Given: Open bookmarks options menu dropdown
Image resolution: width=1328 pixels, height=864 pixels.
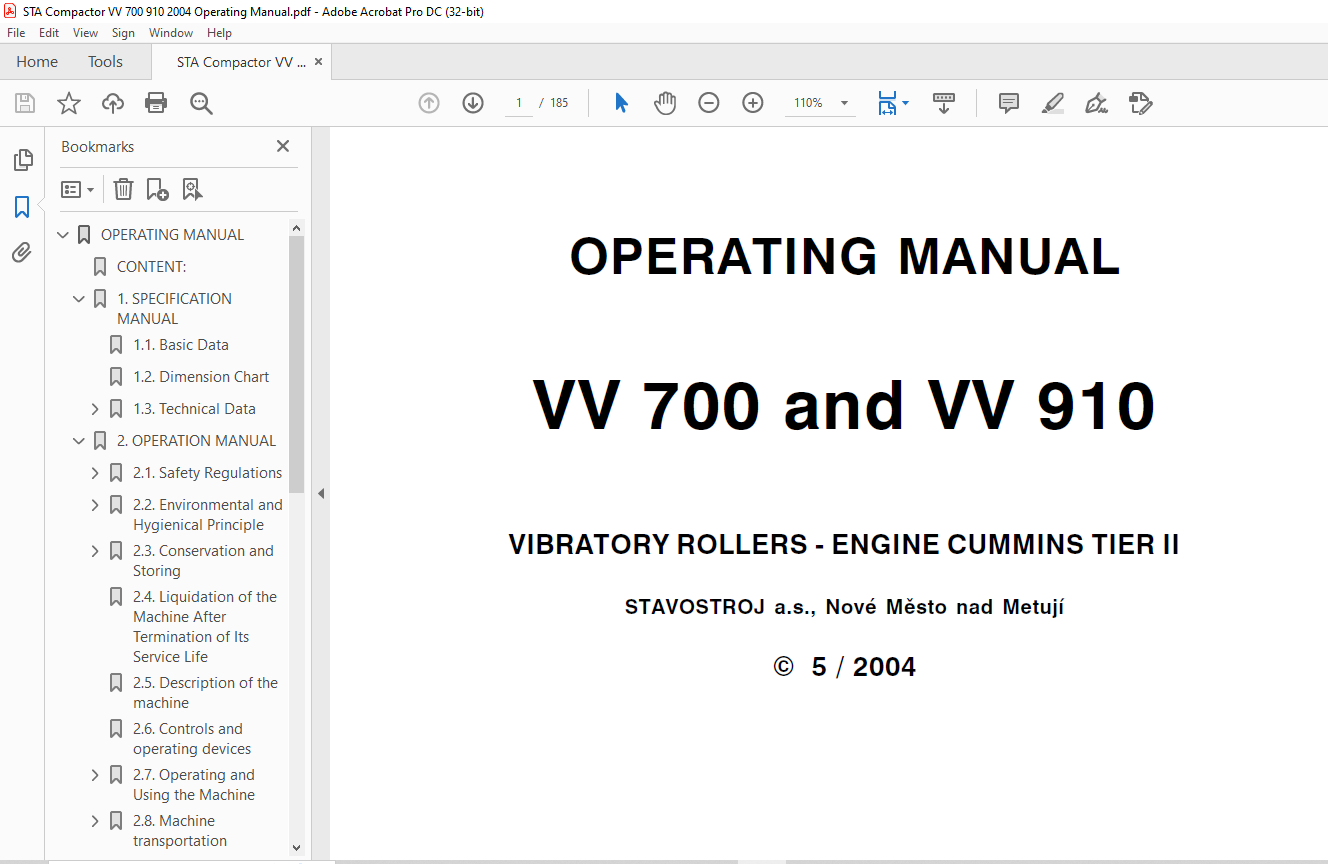Looking at the screenshot, I should pyautogui.click(x=78, y=189).
